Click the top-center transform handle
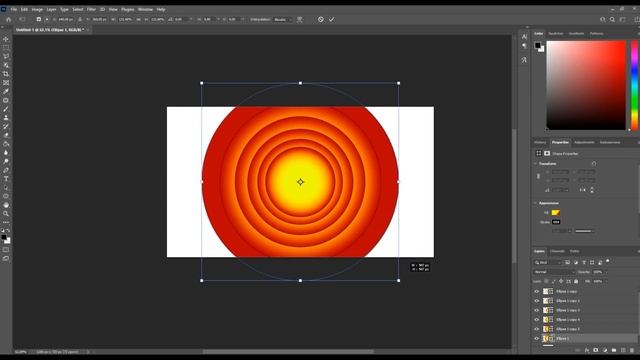Viewport: 640px width, 360px height. (300, 83)
